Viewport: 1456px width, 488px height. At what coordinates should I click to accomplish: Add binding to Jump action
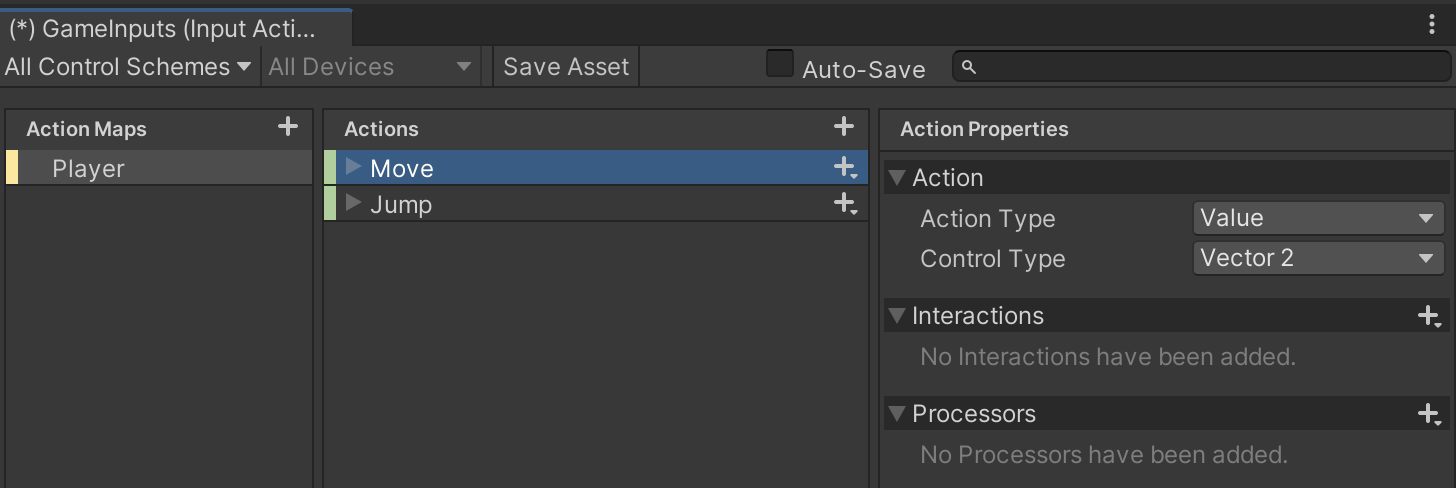tap(846, 205)
